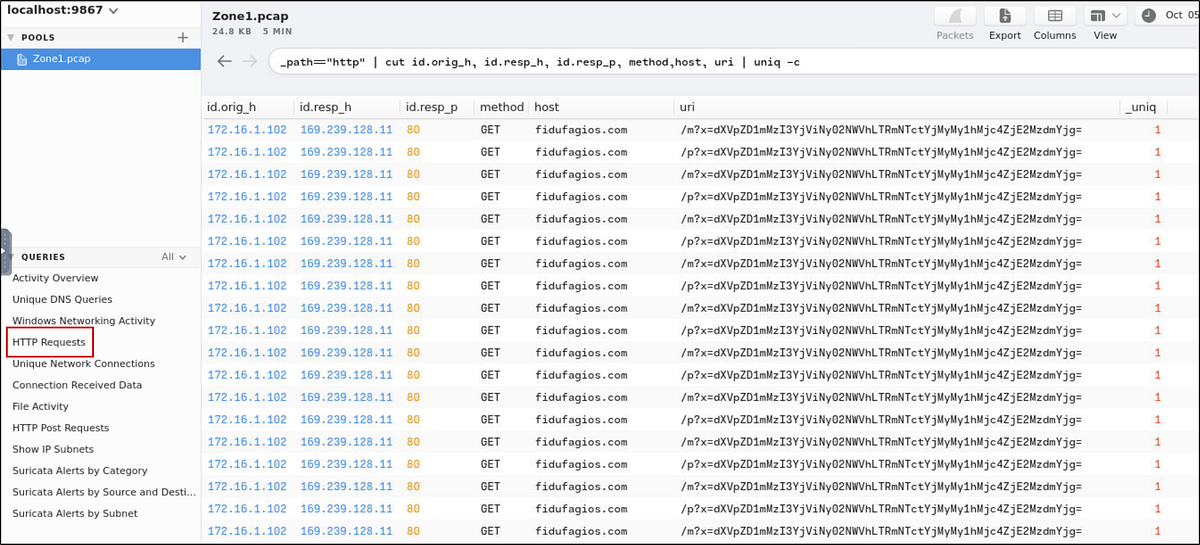Click the first 172.16.1.102 origin IP
This screenshot has height=545, width=1200.
246,130
